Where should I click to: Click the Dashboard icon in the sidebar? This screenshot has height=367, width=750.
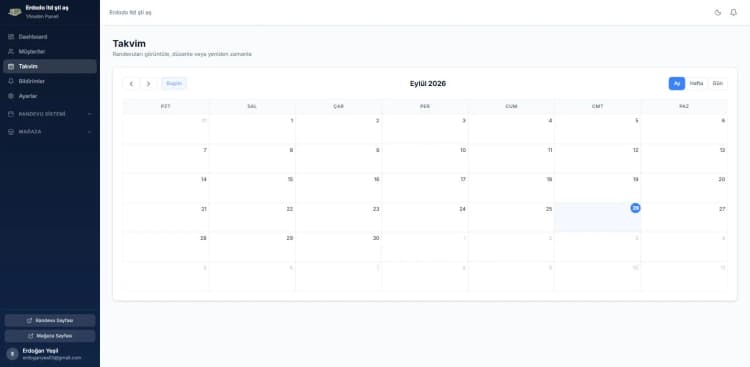click(x=11, y=37)
